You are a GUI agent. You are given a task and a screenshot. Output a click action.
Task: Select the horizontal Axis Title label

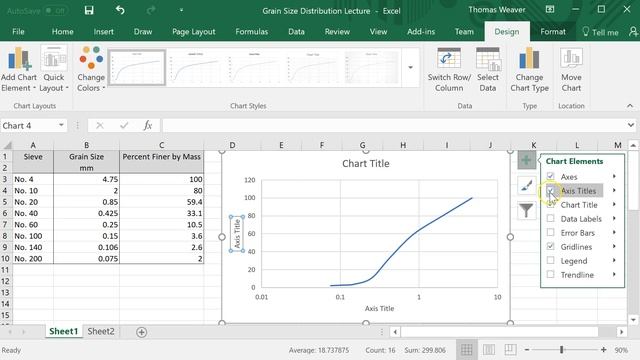[x=380, y=309]
